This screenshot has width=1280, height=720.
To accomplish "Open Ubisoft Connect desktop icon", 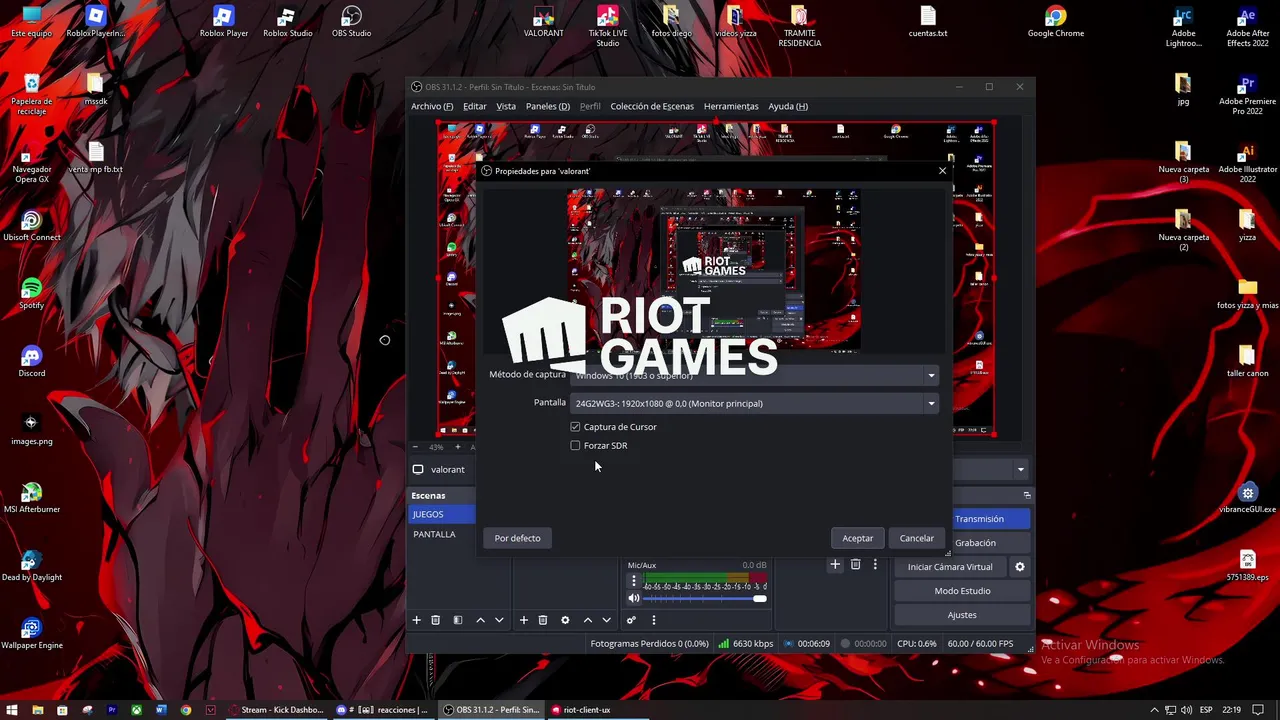I will tap(31, 226).
